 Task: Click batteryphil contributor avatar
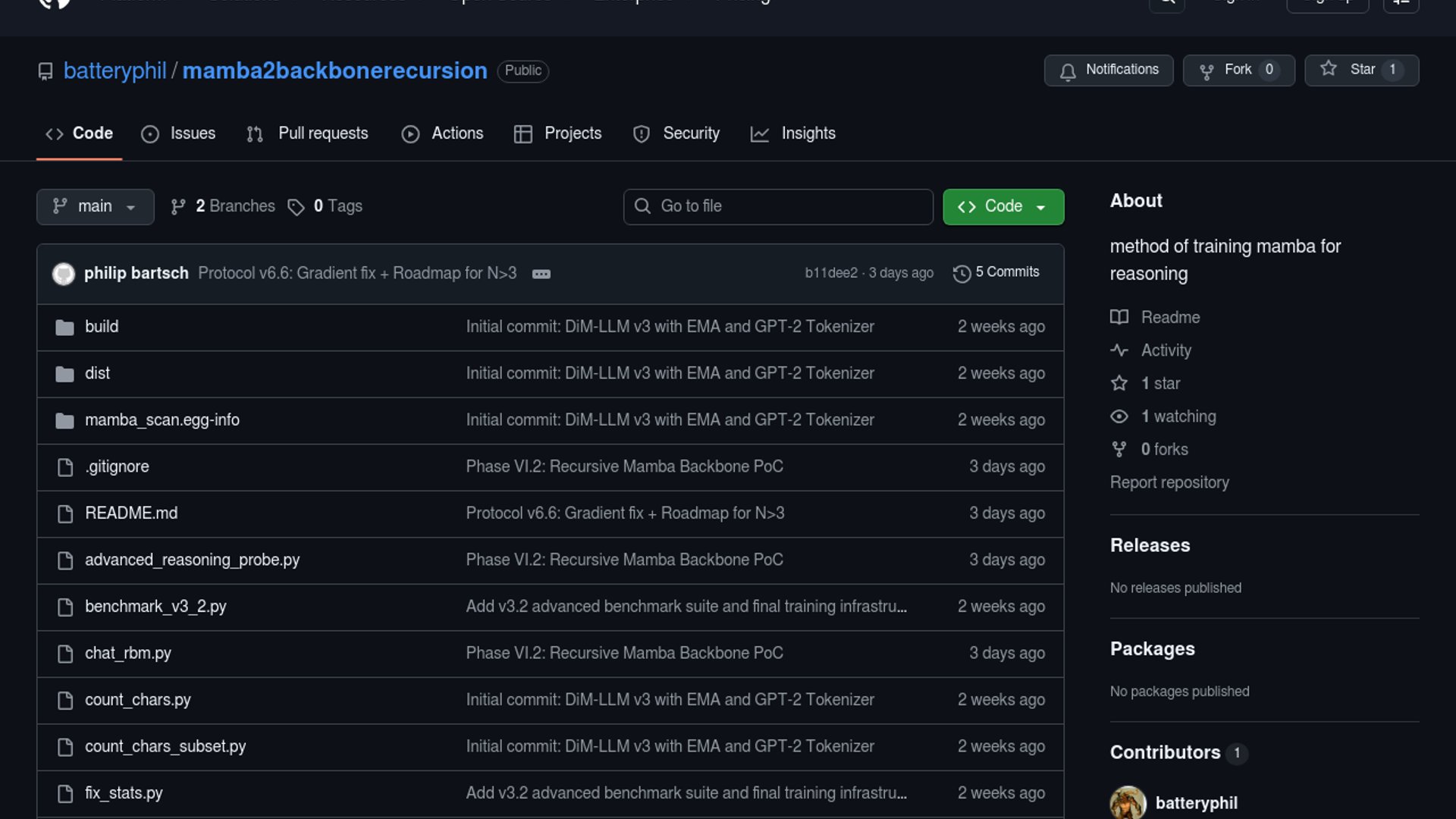point(1128,802)
